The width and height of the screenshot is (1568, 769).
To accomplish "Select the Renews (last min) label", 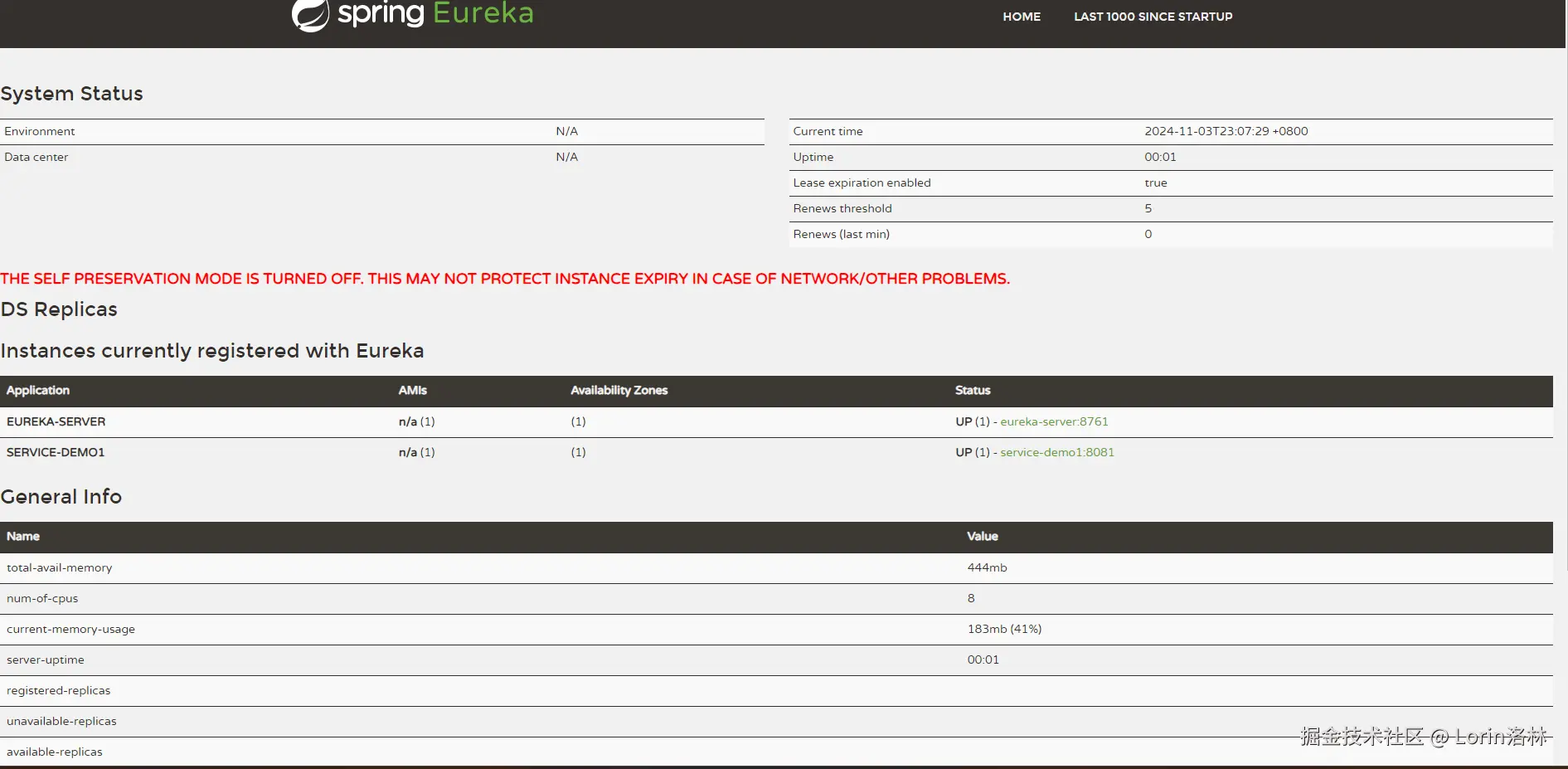I will point(842,234).
